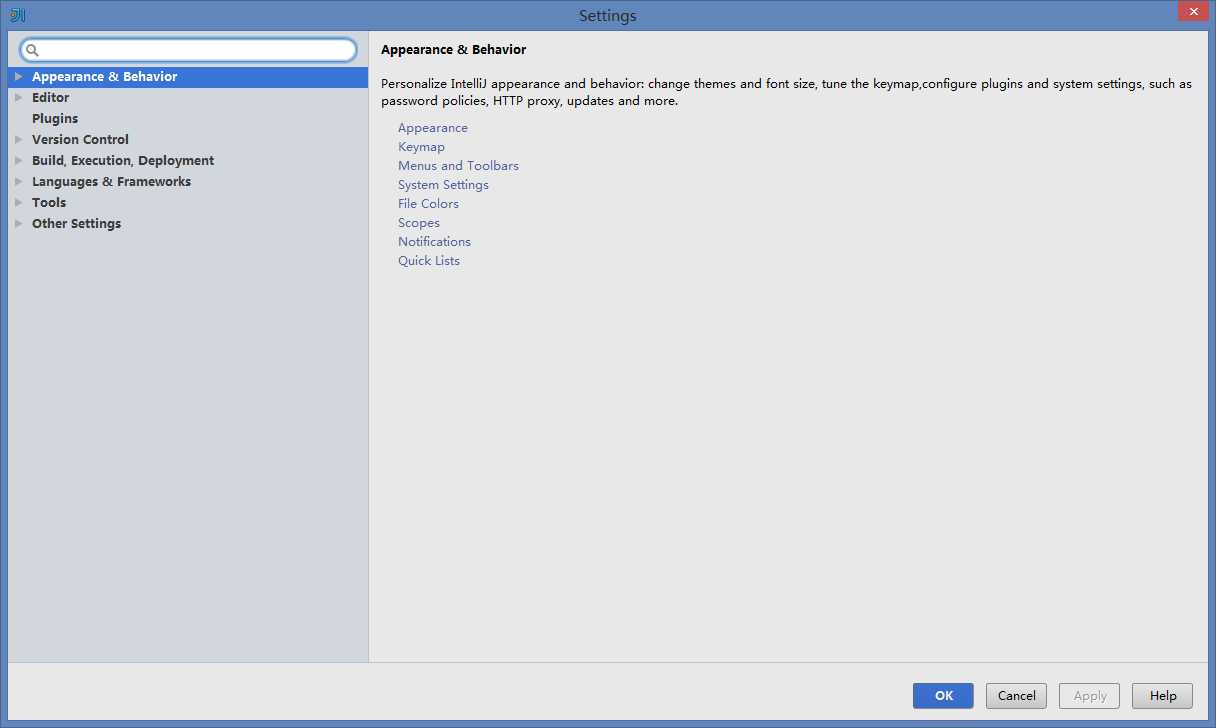Expand Build, Execution, Deployment arrow

click(x=18, y=161)
